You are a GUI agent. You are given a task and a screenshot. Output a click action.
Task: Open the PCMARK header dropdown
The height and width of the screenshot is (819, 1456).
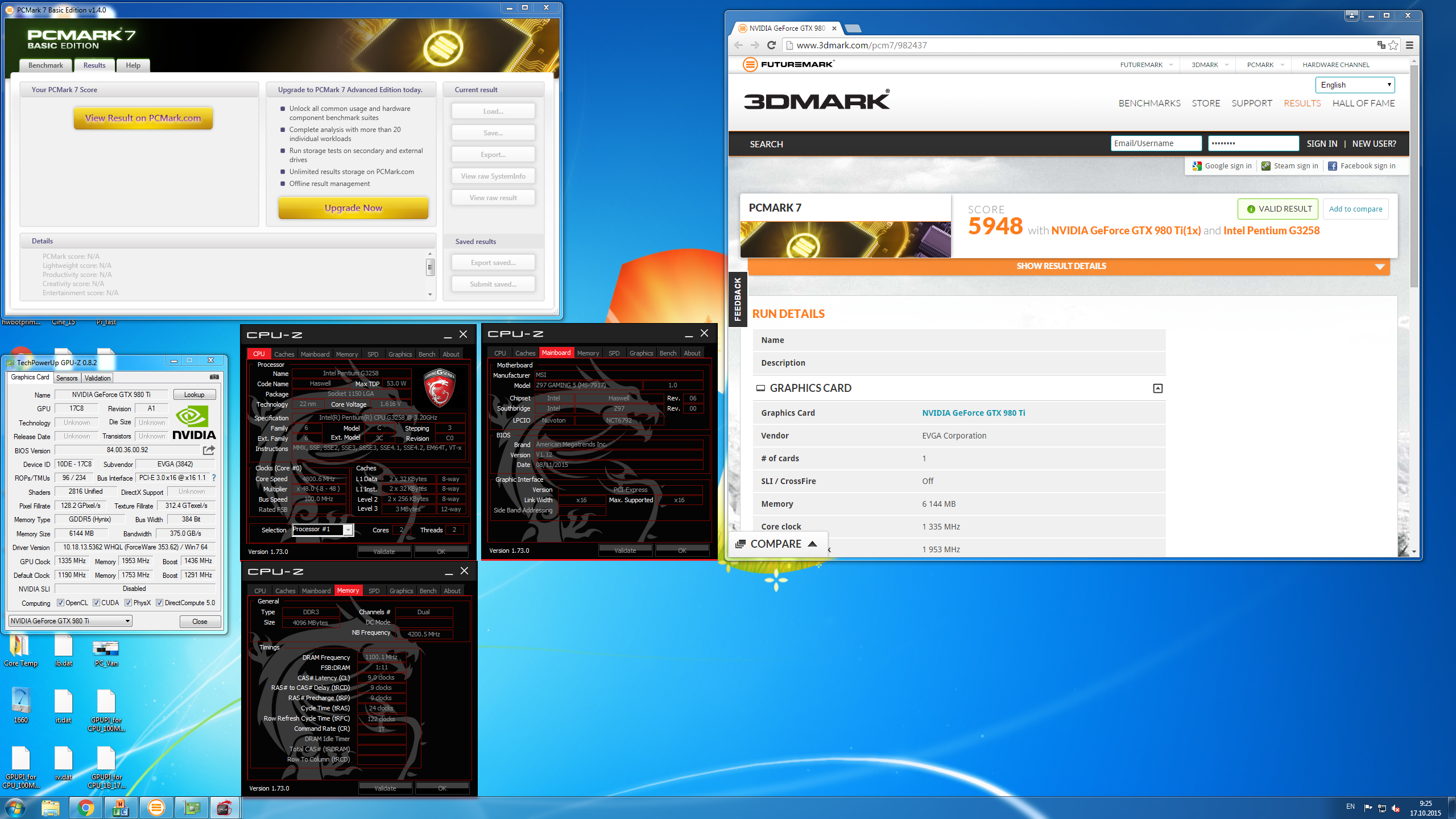(x=1265, y=65)
